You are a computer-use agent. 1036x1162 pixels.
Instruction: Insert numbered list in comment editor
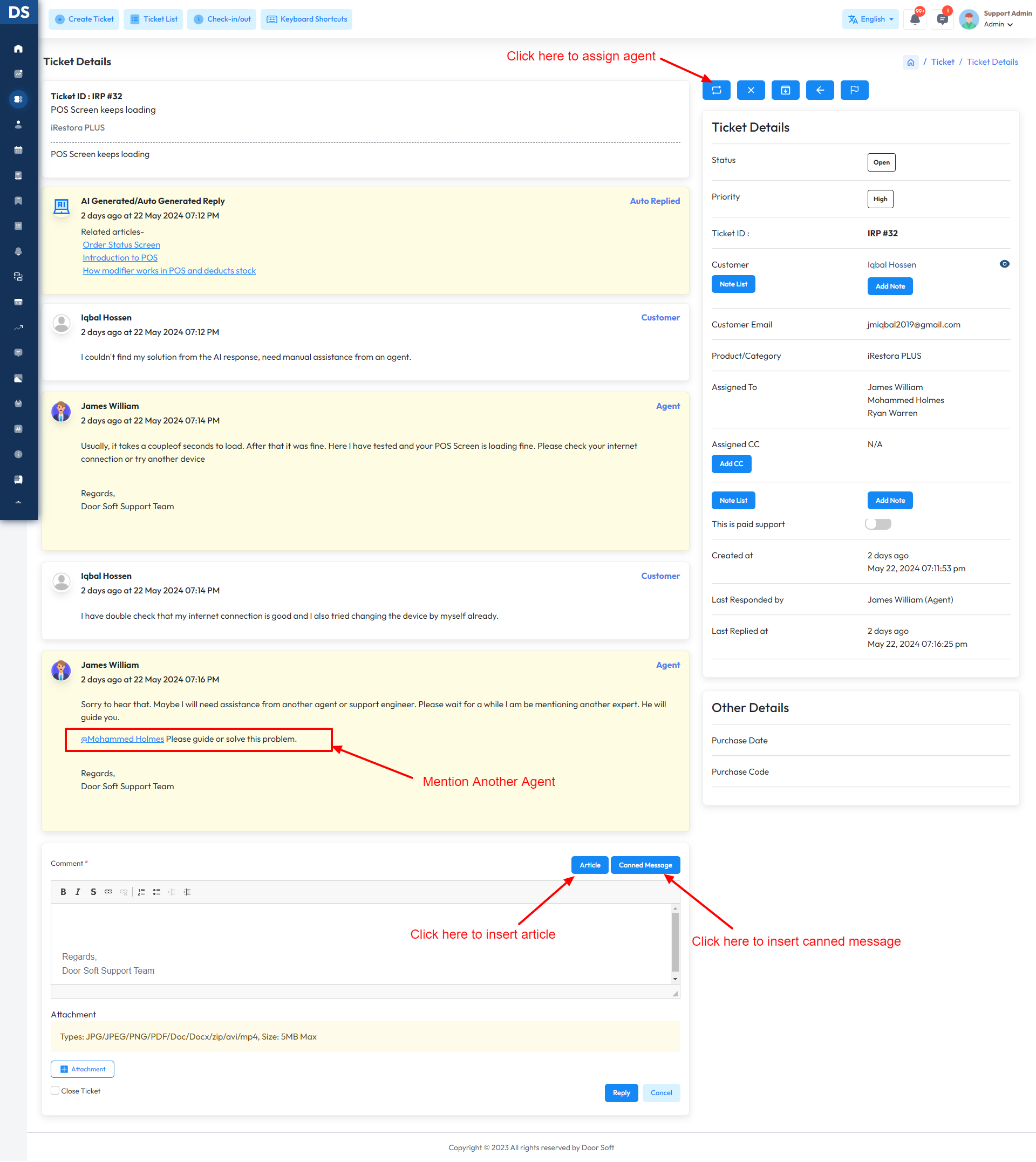coord(141,892)
